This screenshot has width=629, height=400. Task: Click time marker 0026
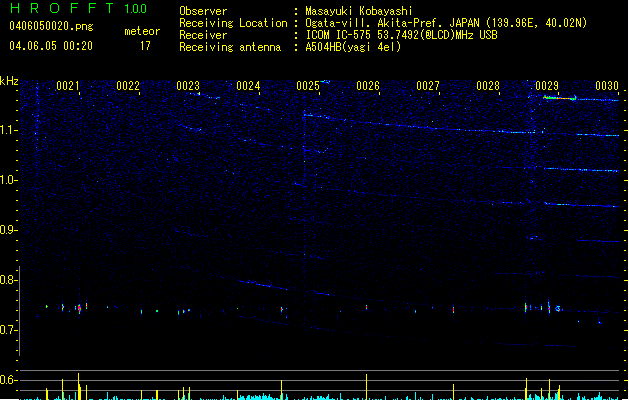point(368,86)
